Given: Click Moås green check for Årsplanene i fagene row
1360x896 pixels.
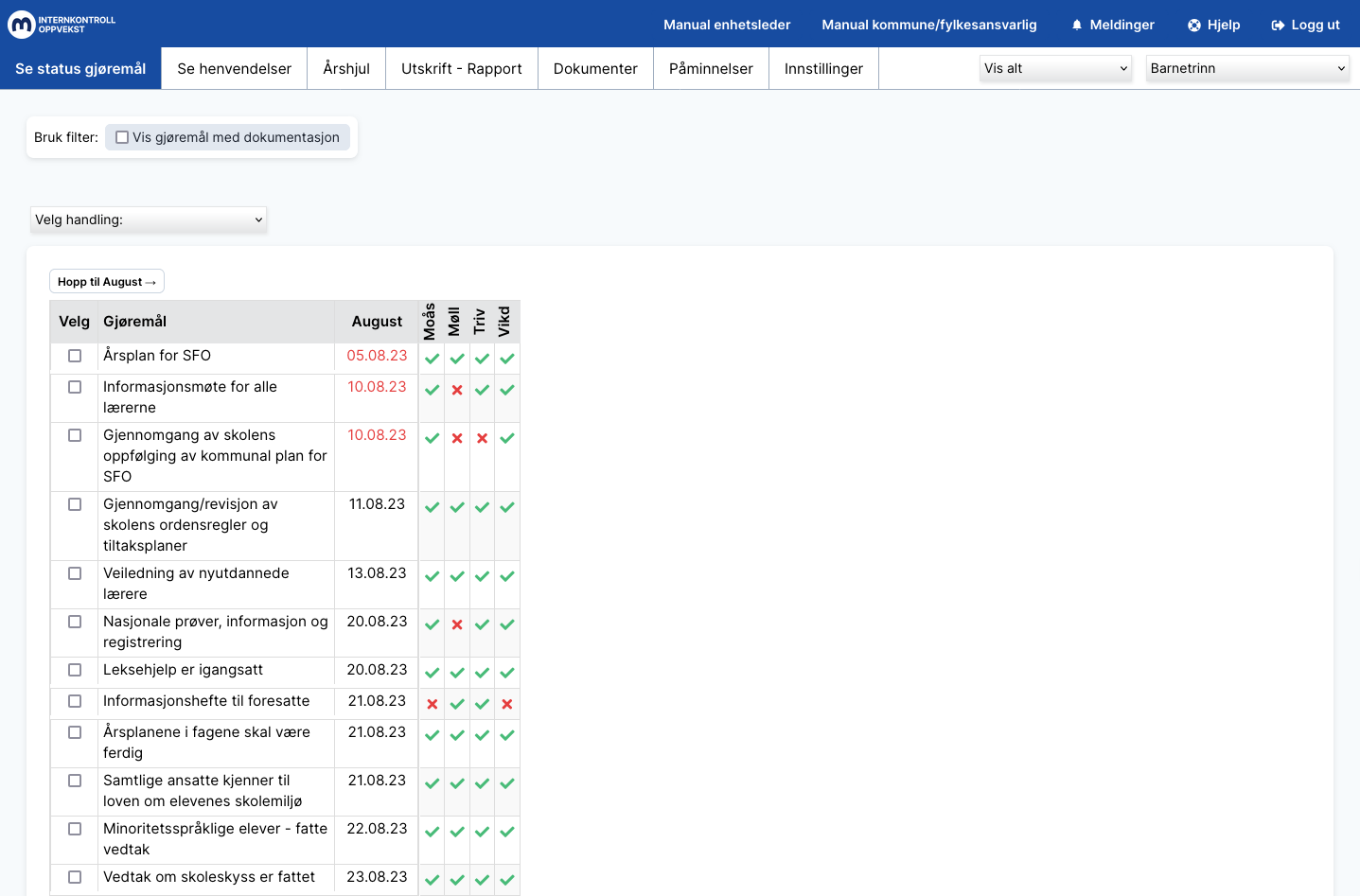Looking at the screenshot, I should tap(433, 735).
